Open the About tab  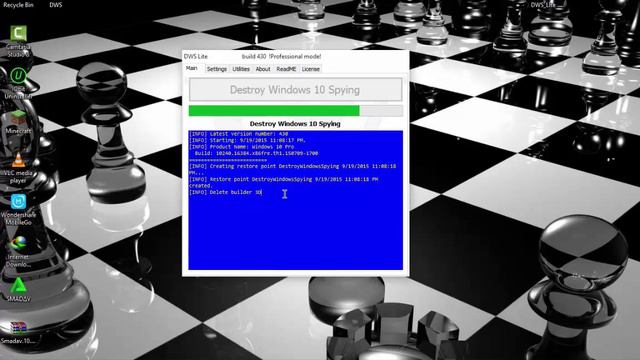tap(263, 69)
